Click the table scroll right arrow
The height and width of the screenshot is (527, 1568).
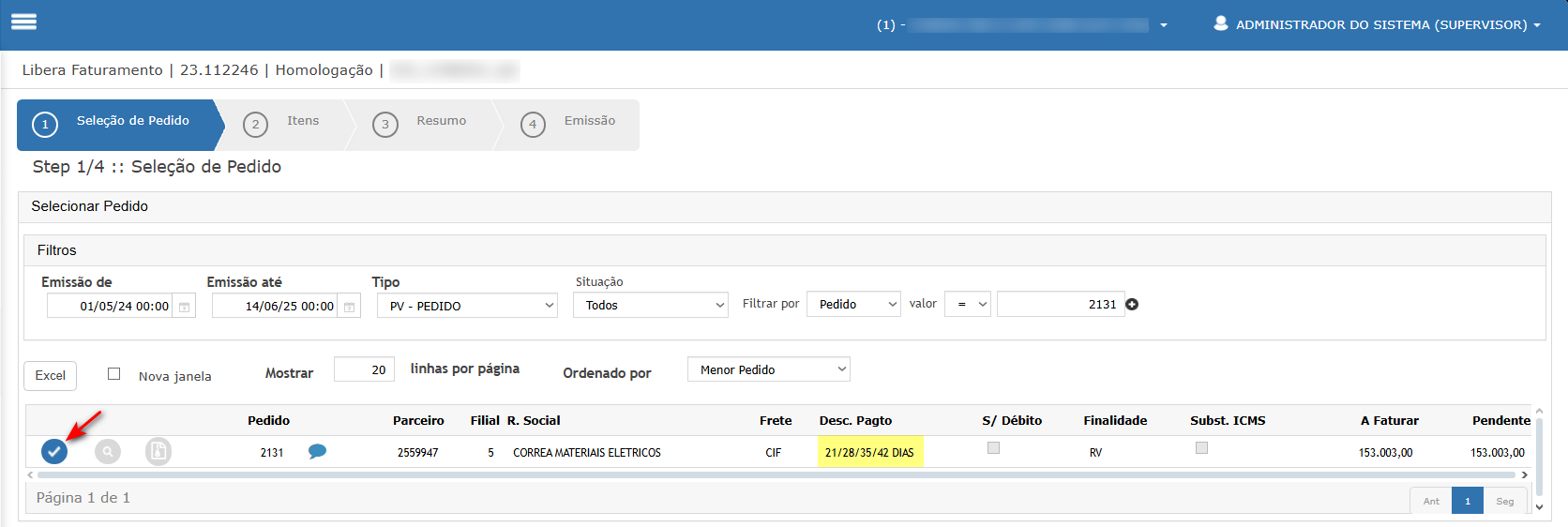click(x=1524, y=474)
